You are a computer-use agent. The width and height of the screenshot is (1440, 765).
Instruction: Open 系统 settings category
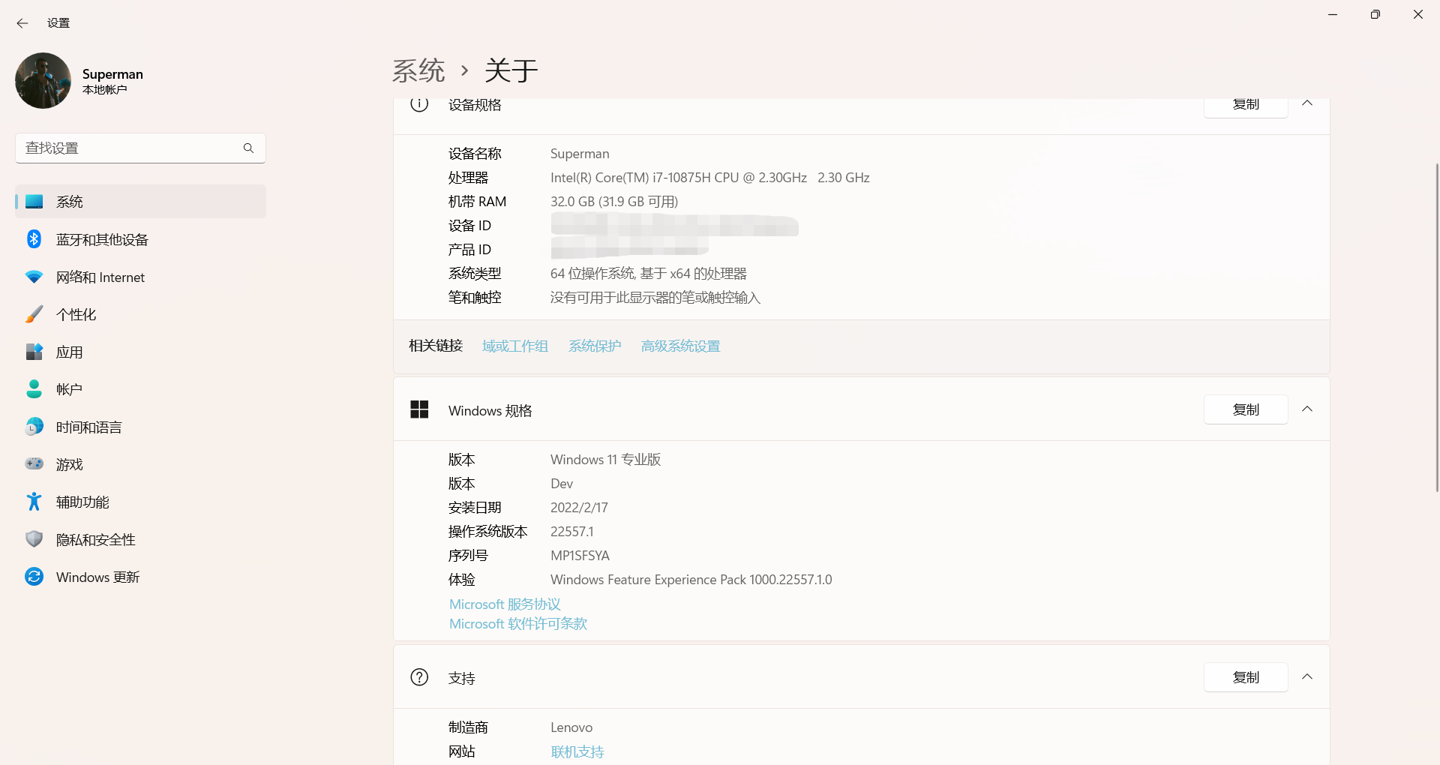(x=141, y=202)
